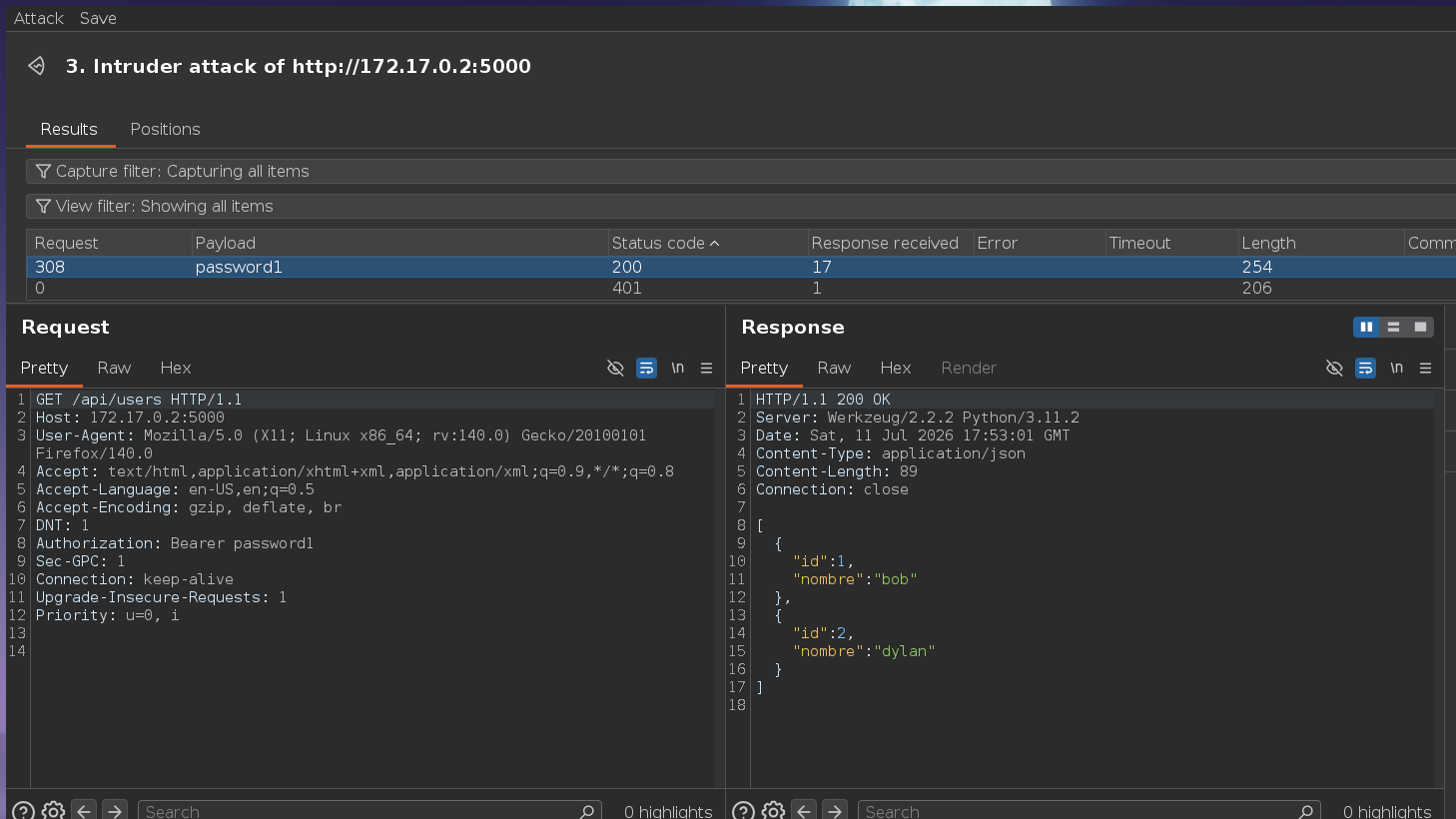Screen dimensions: 1456x819
Task: Open Response panel hamburger options menu
Action: [1425, 368]
